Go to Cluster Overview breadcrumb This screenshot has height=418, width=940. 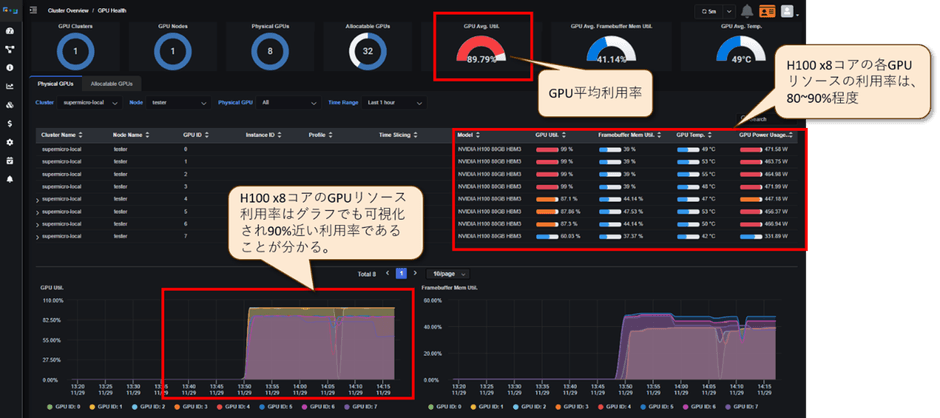(68, 11)
